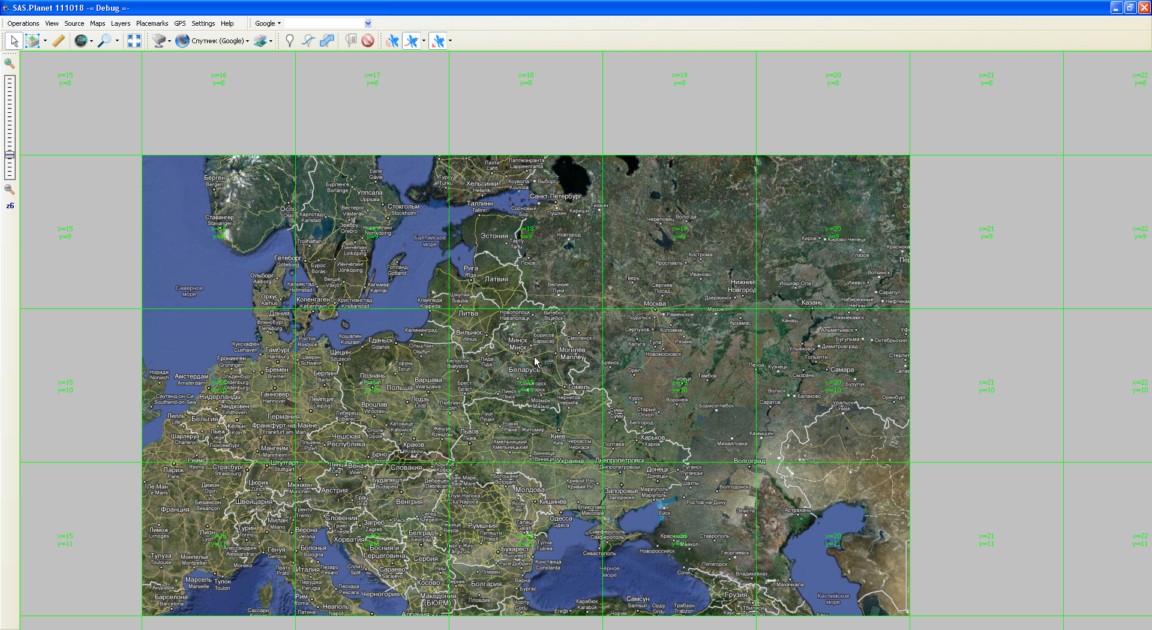
Task: Click the search go button
Action: click(x=368, y=23)
